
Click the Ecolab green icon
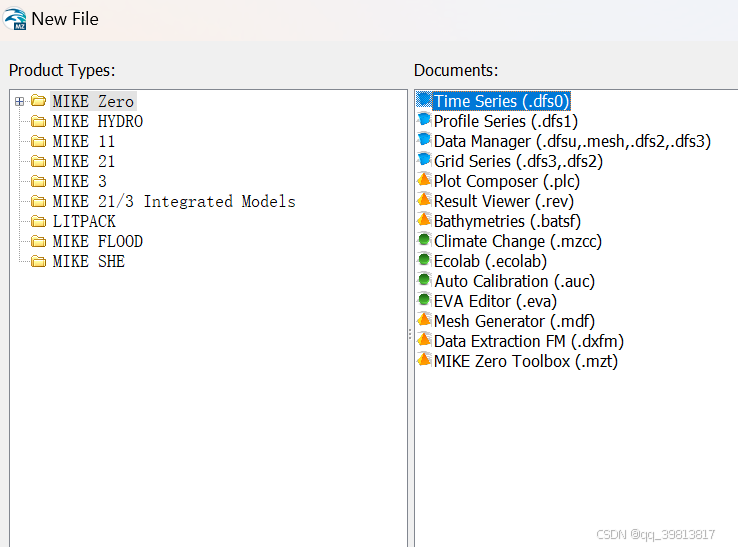[x=424, y=260]
